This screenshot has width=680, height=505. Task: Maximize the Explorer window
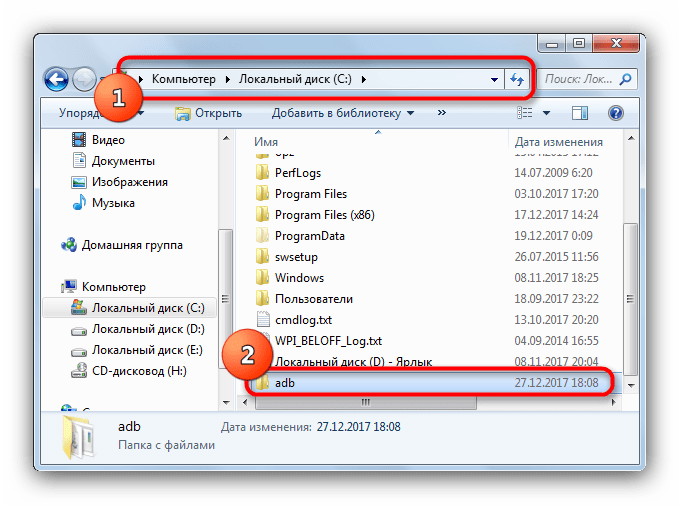579,43
